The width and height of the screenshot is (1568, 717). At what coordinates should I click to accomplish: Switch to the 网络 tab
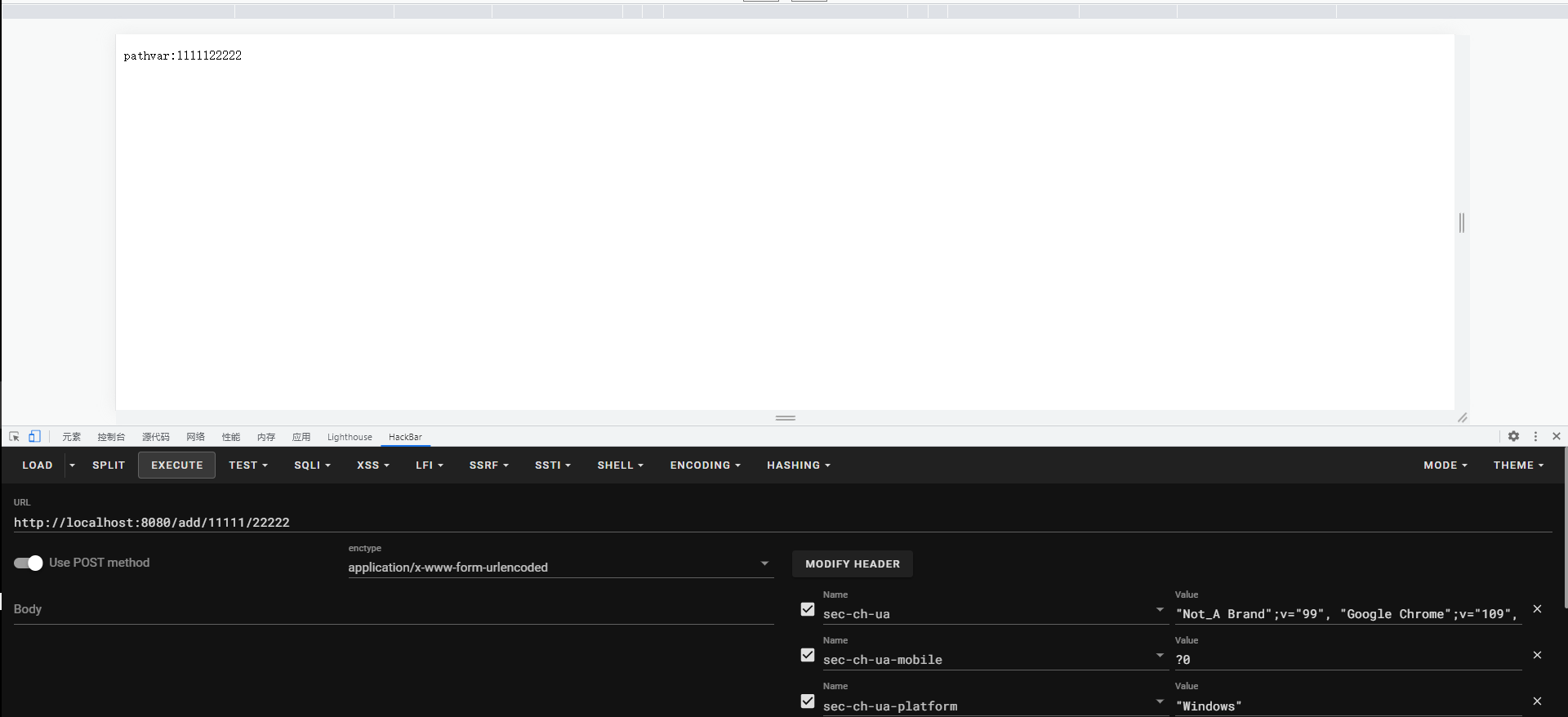click(x=196, y=437)
